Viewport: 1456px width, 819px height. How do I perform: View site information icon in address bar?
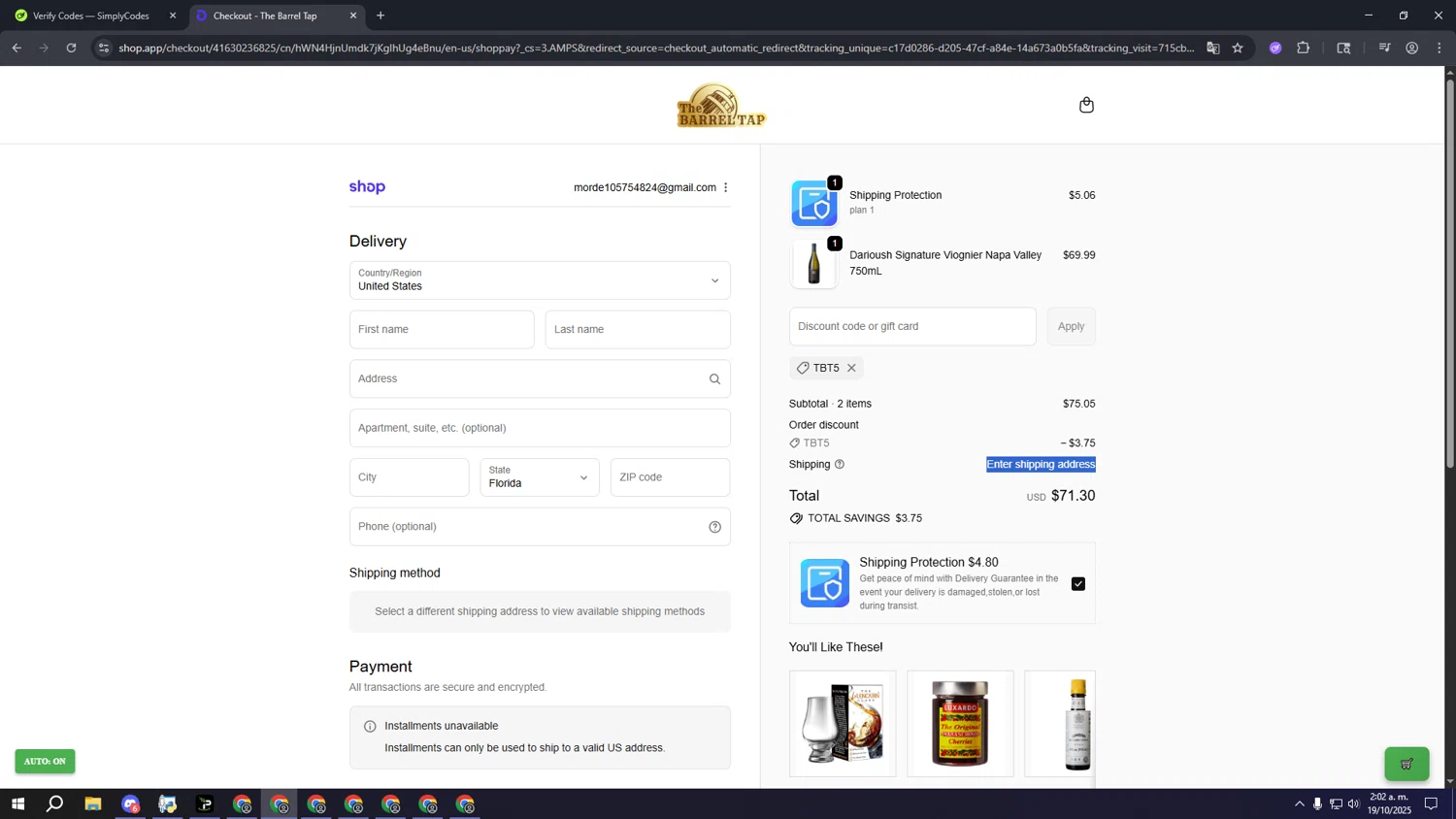[104, 48]
